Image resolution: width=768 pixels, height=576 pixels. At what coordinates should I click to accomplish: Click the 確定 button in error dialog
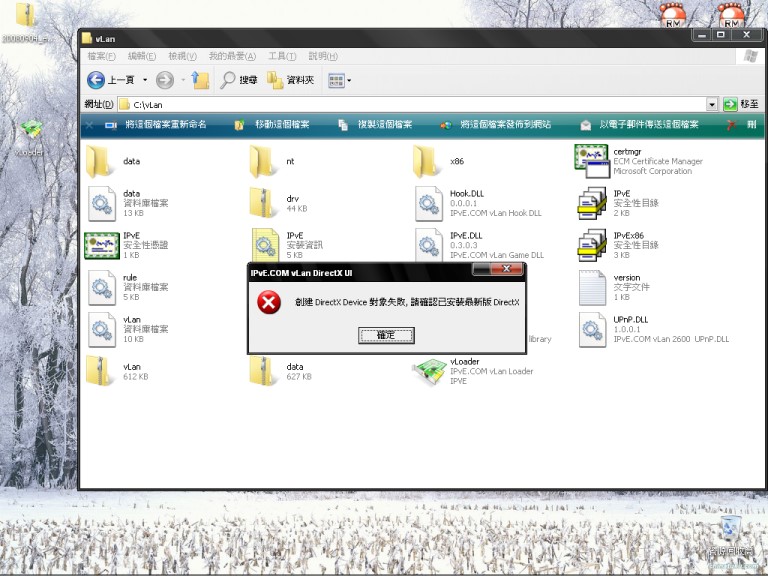(386, 336)
